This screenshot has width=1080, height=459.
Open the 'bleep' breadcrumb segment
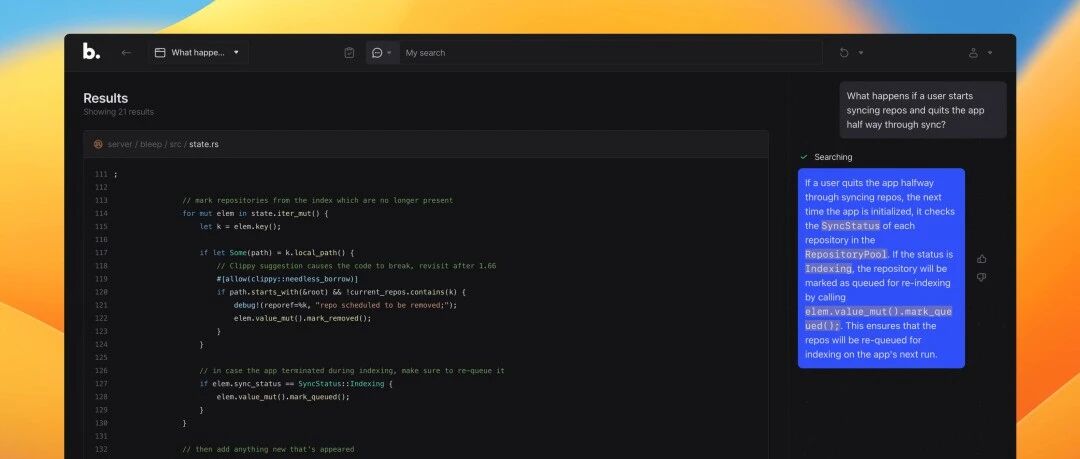(152, 144)
